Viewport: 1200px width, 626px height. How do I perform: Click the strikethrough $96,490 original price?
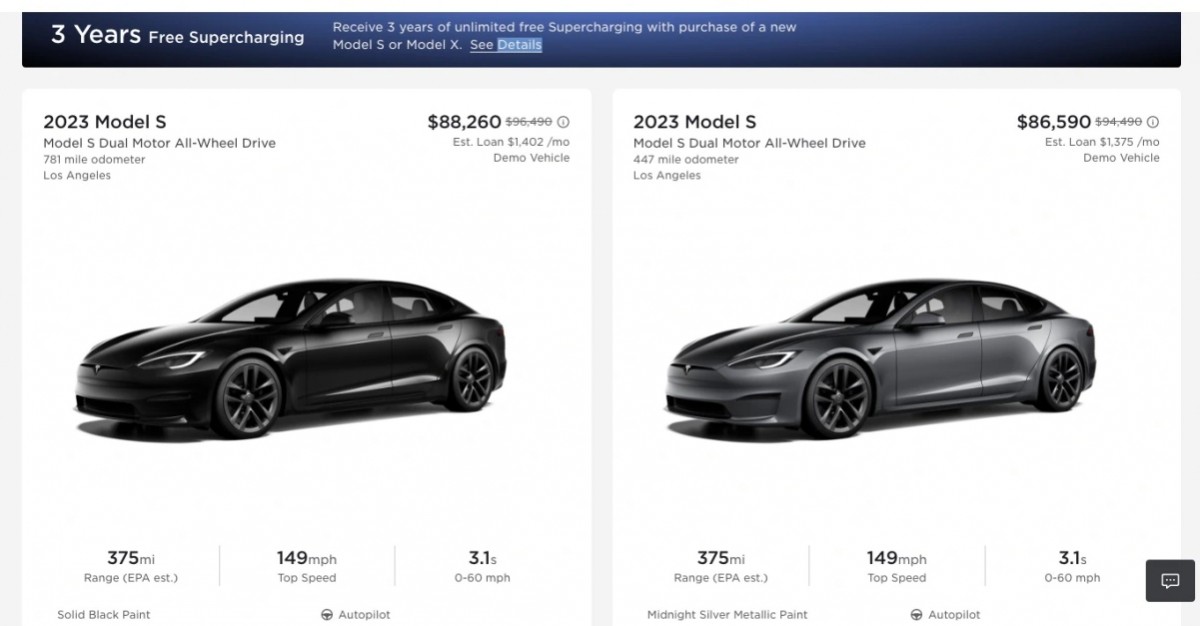(x=529, y=121)
